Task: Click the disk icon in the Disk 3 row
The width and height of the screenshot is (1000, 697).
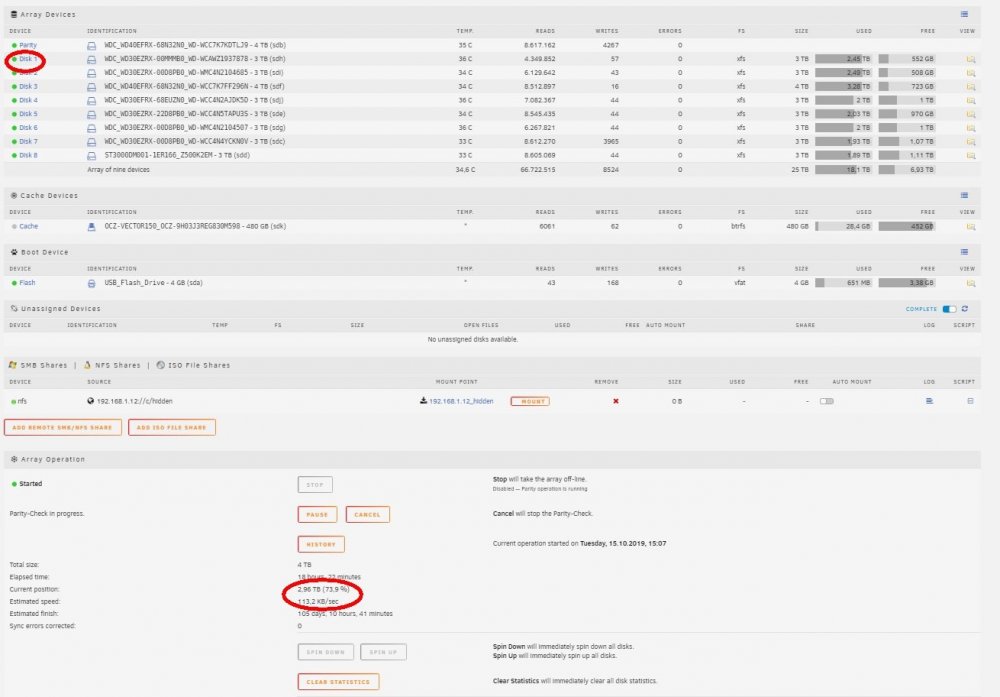Action: tap(91, 87)
